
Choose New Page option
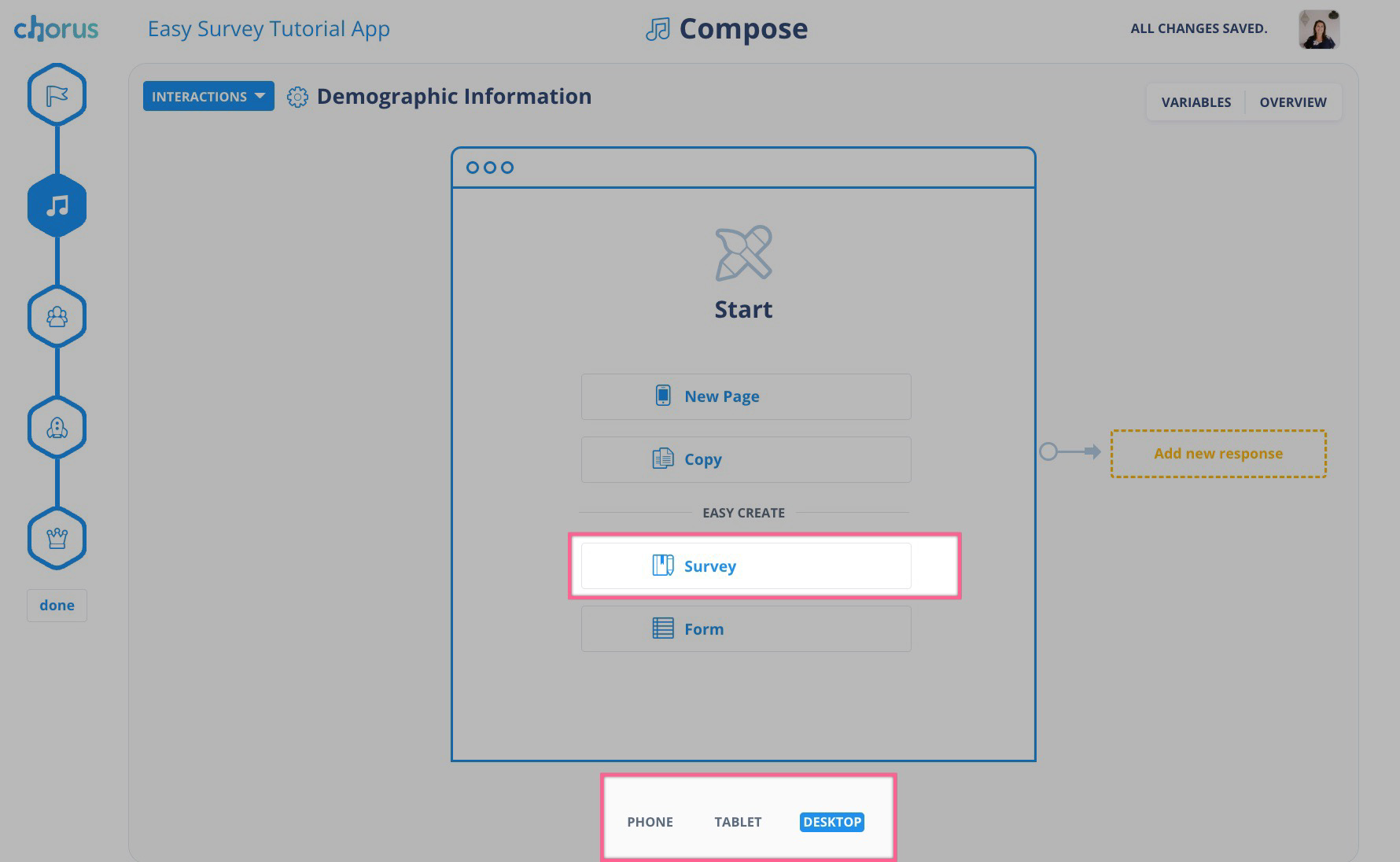[746, 396]
